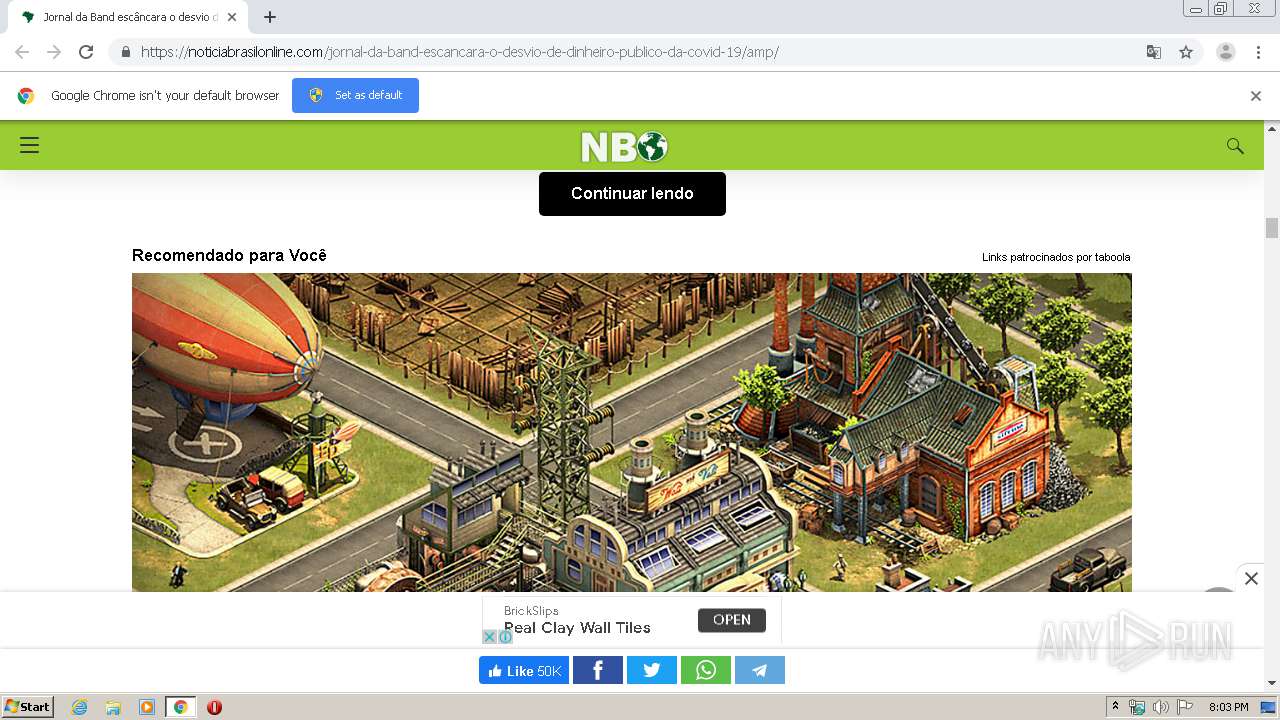
Task: Bookmark this page with the star icon
Action: pos(1186,52)
